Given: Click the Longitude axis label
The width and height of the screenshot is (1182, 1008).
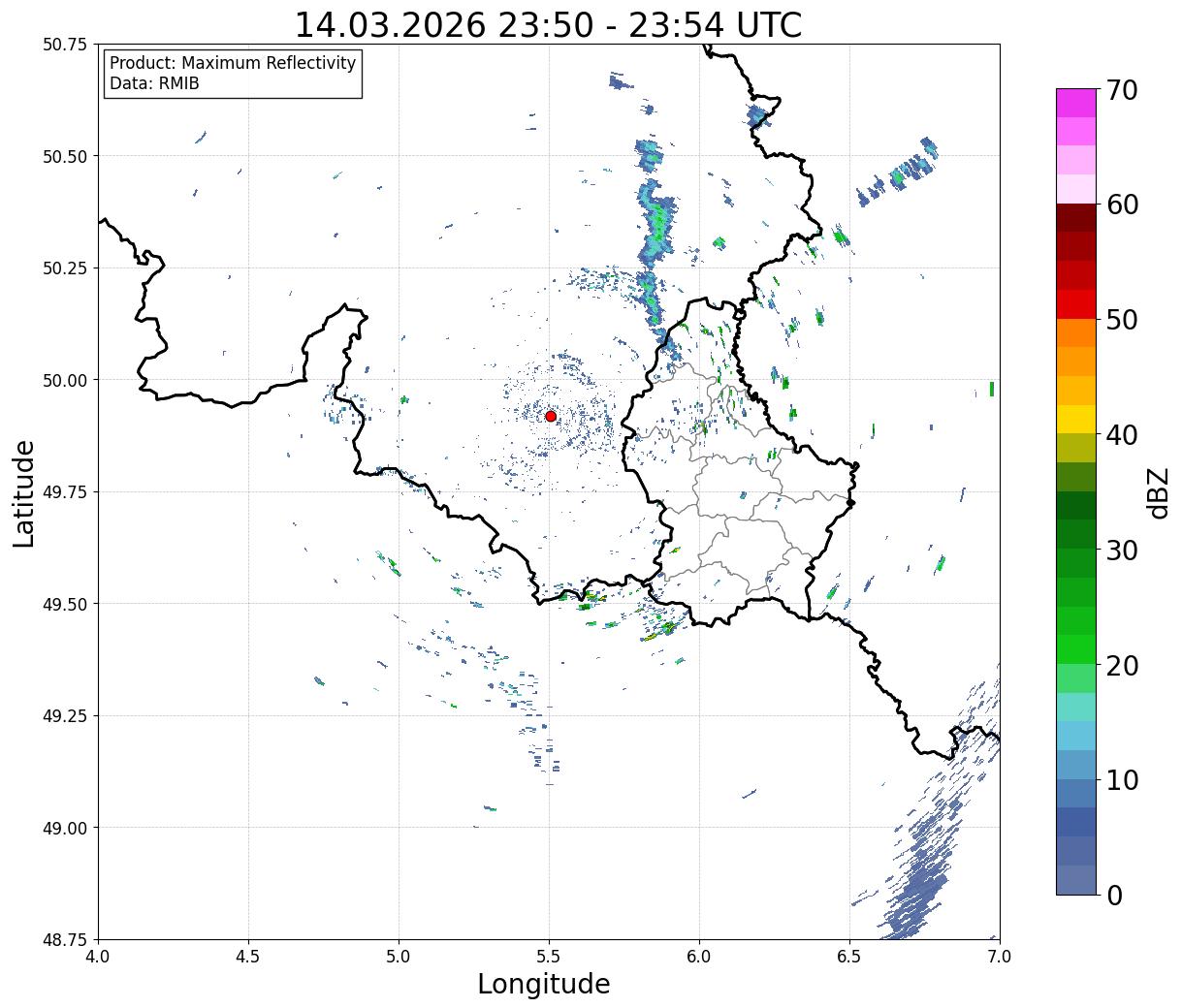Looking at the screenshot, I should pos(544,984).
